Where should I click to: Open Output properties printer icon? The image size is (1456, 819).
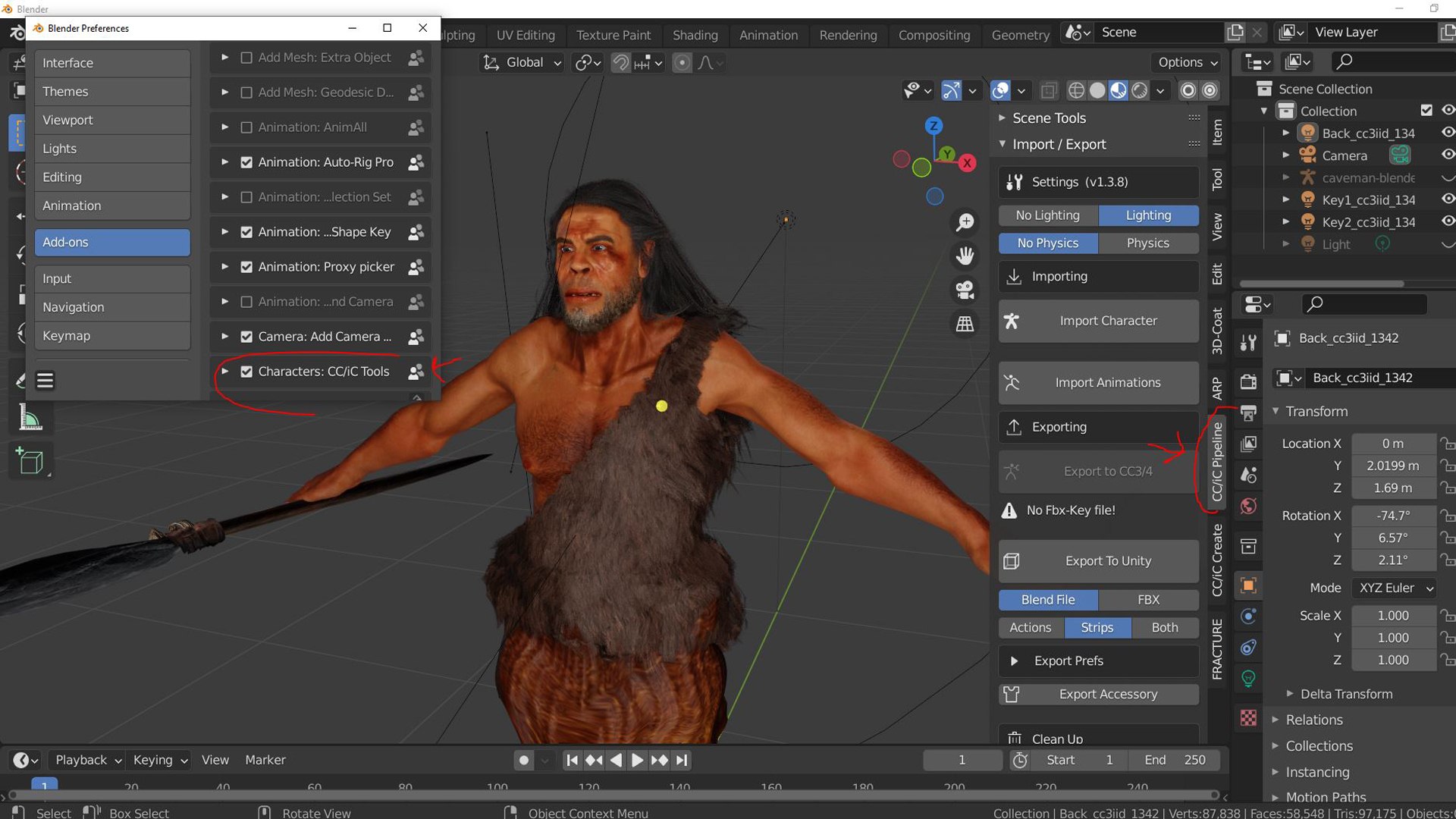click(x=1248, y=413)
